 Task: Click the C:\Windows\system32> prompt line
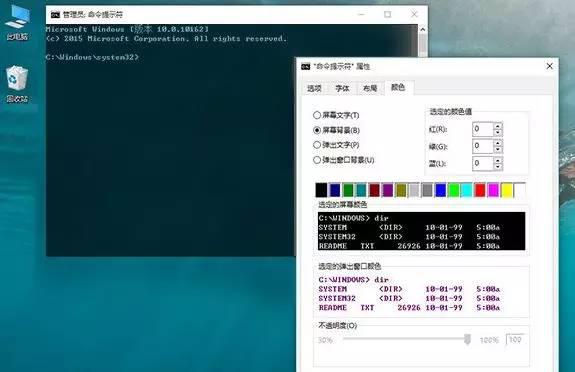[92, 57]
